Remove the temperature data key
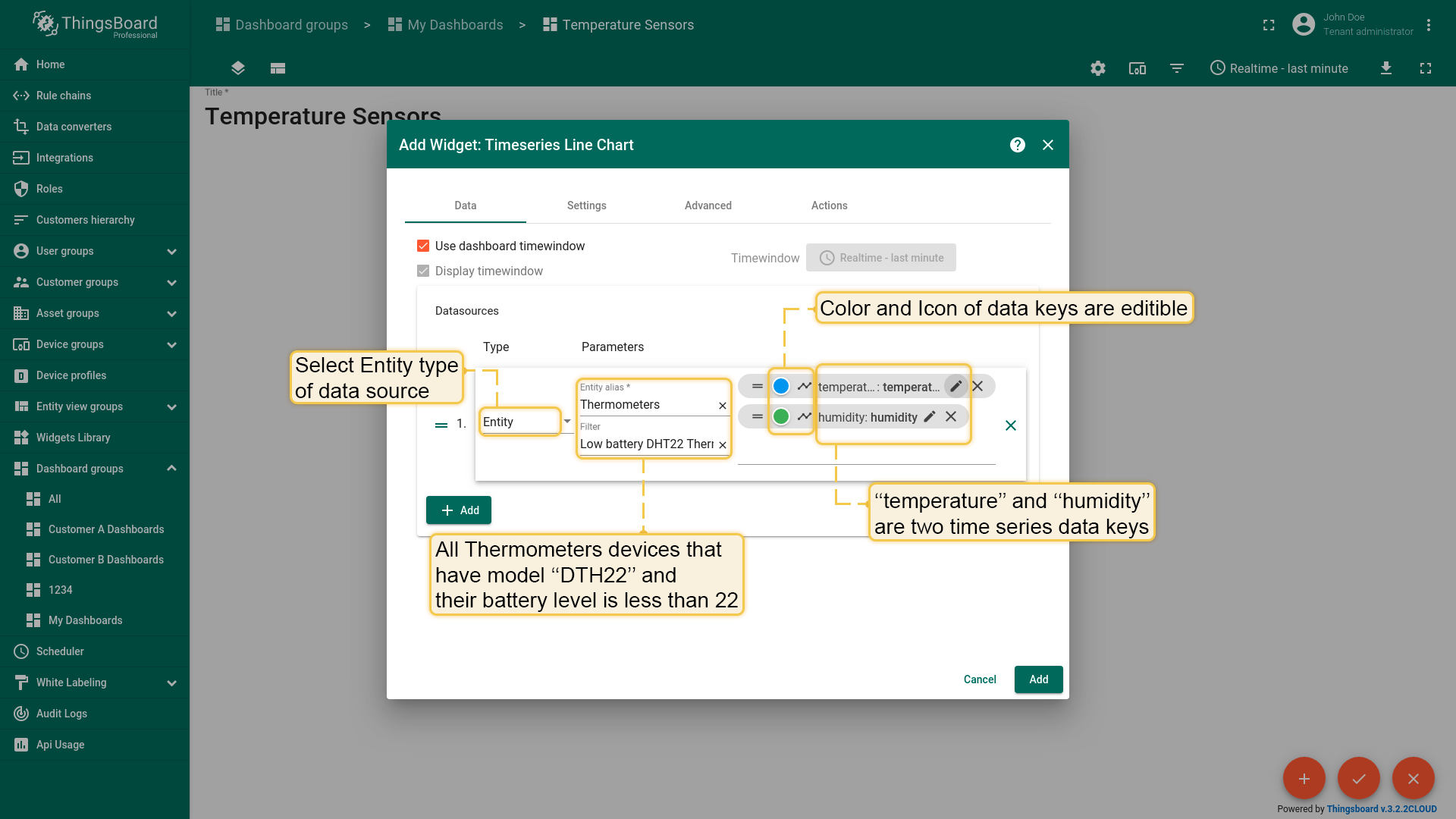 coord(977,386)
